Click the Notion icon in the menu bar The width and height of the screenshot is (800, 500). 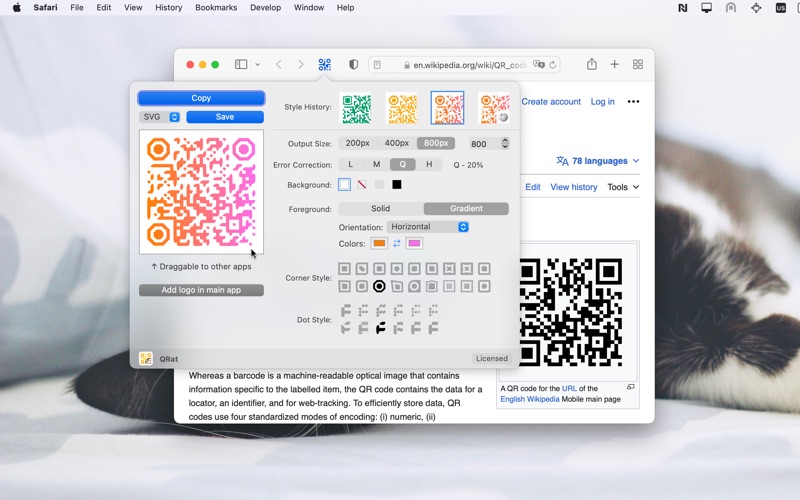click(x=683, y=8)
